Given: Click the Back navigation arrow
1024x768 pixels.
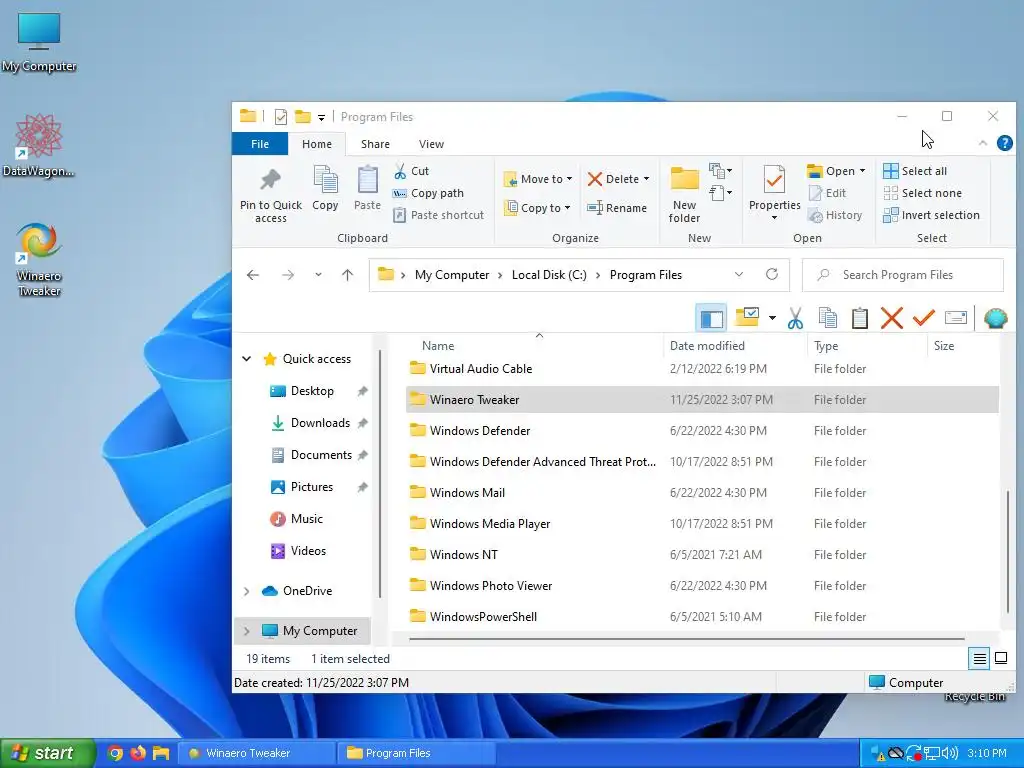Looking at the screenshot, I should pos(253,275).
